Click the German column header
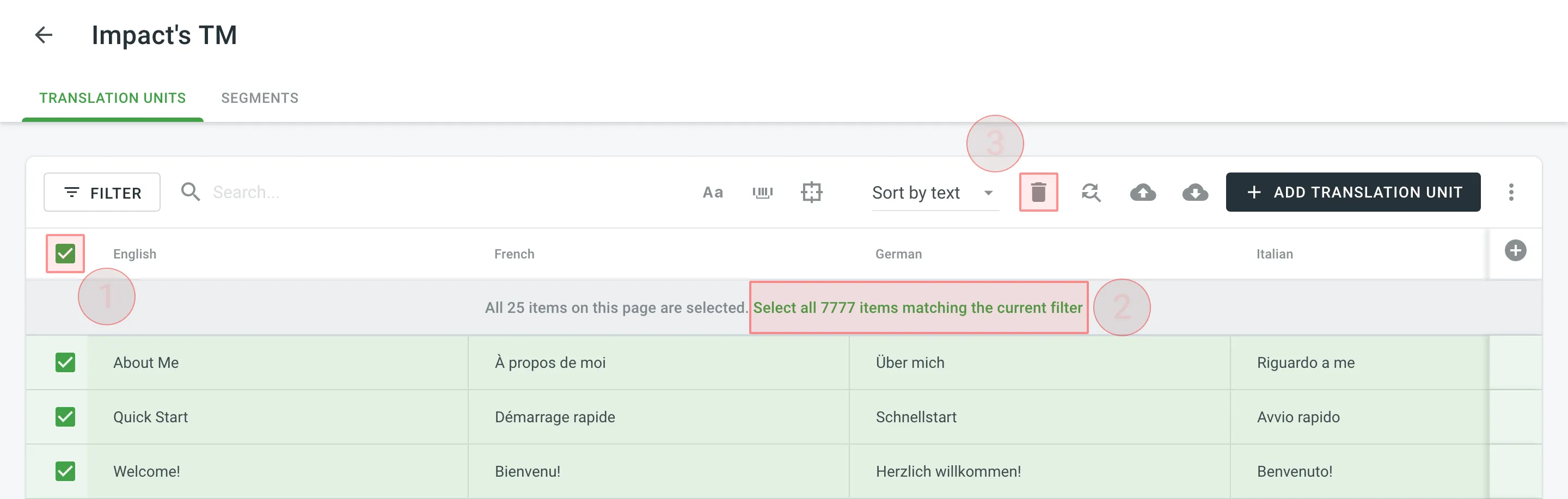 point(898,254)
